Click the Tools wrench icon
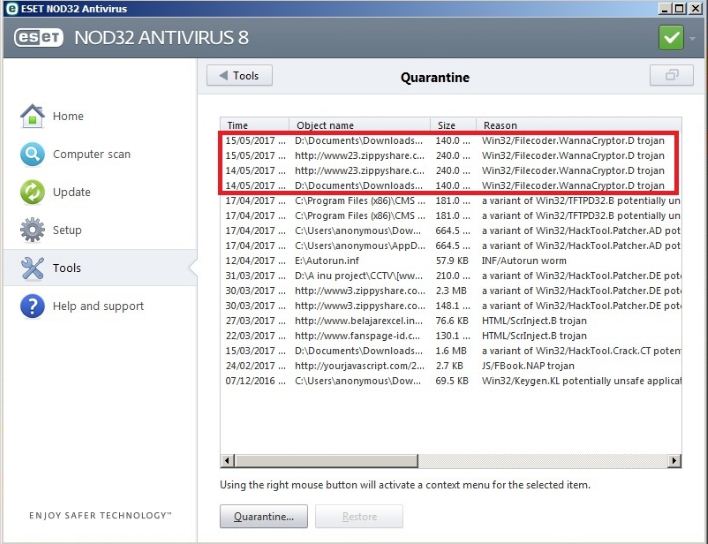708x544 pixels. point(32,268)
